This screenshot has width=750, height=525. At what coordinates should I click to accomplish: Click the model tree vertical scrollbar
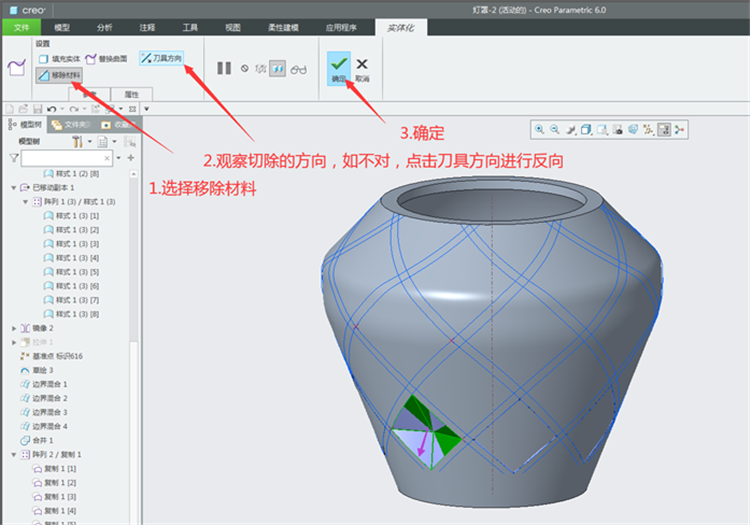coord(134,258)
